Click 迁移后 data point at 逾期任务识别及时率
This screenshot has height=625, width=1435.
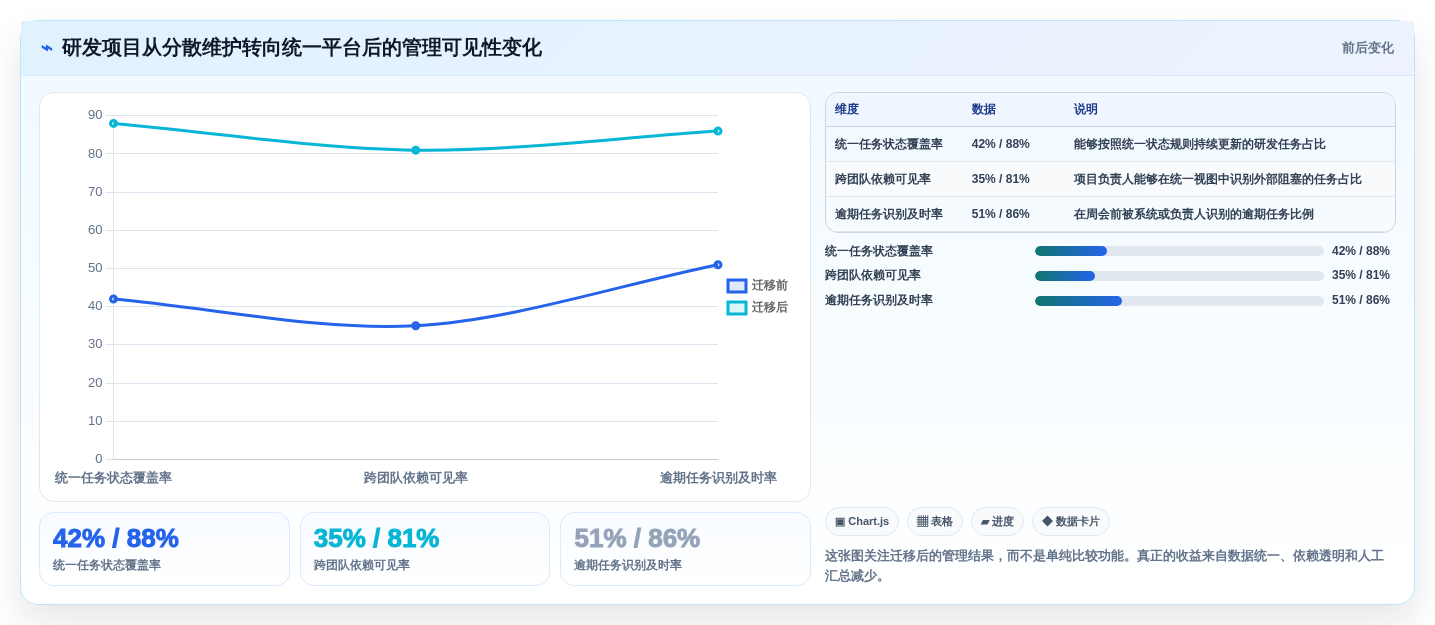(x=718, y=131)
